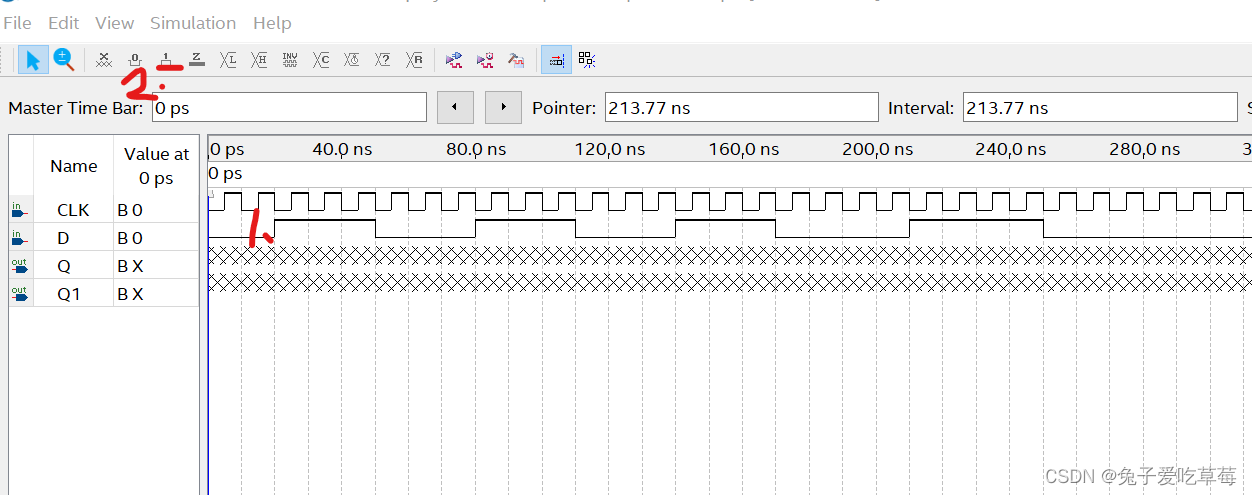Click the 'Value at 0 ps' column header
Screen dimensions: 1252x495
(156, 166)
